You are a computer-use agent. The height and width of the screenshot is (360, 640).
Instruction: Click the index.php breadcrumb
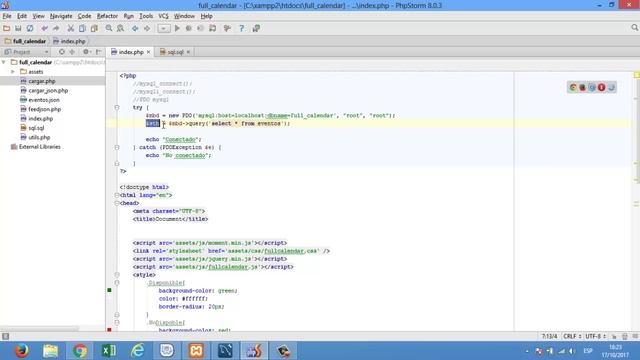click(x=69, y=41)
